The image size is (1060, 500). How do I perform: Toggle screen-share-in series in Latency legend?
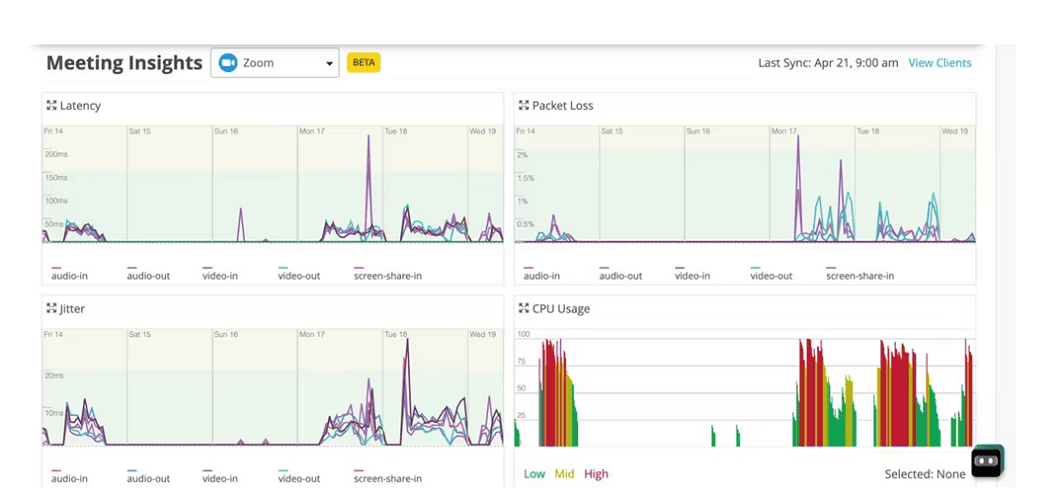[x=387, y=275]
